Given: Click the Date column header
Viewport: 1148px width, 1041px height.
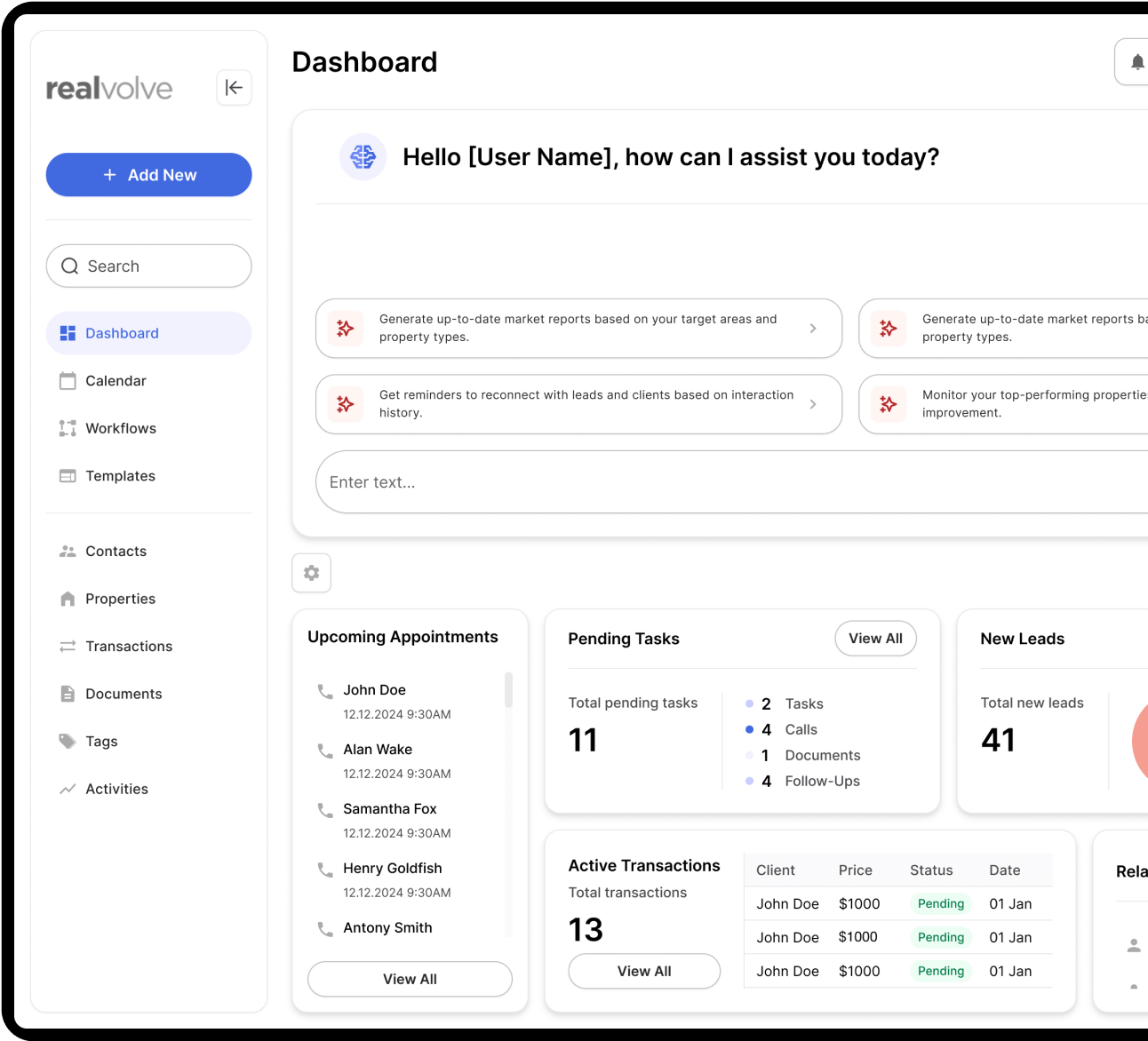Looking at the screenshot, I should point(1005,870).
